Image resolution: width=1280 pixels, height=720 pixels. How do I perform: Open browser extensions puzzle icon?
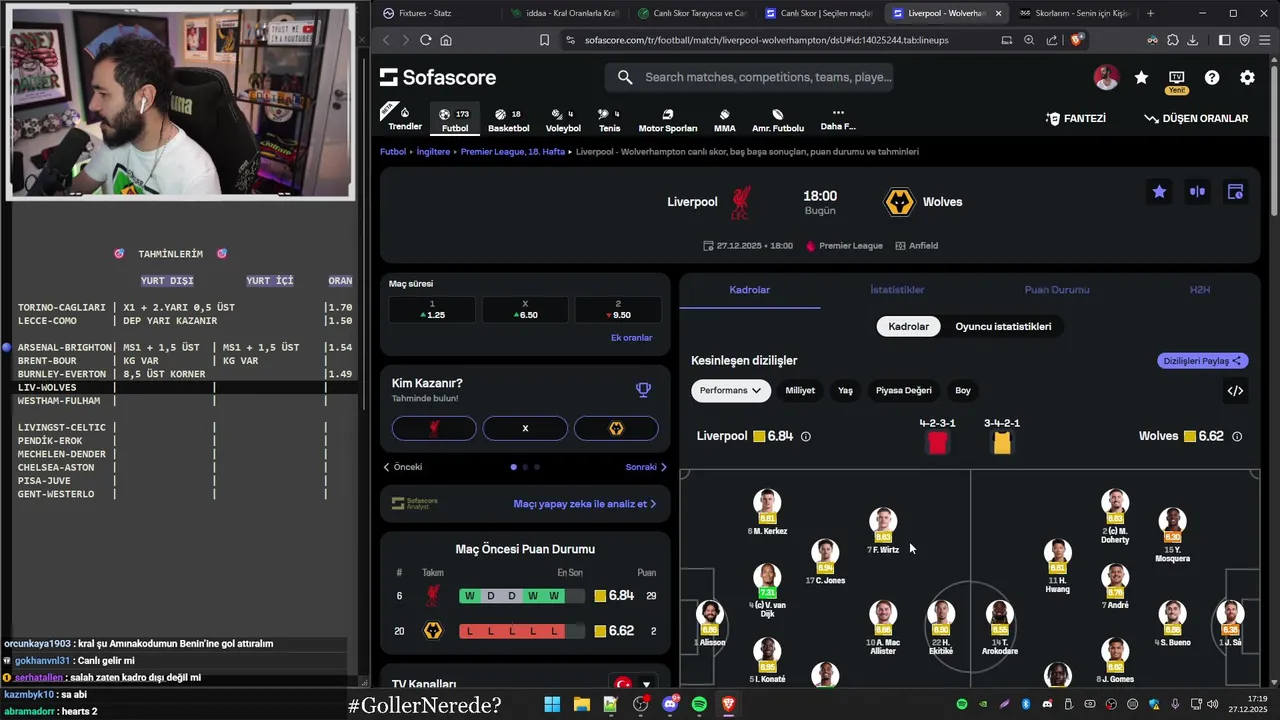coord(1172,40)
